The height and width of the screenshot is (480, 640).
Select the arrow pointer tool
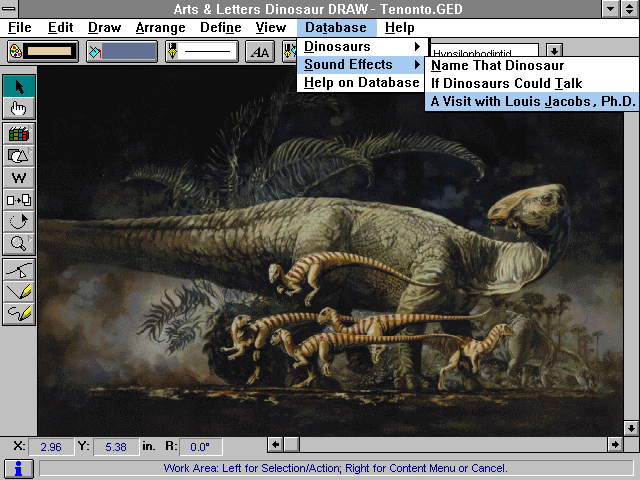coord(19,86)
